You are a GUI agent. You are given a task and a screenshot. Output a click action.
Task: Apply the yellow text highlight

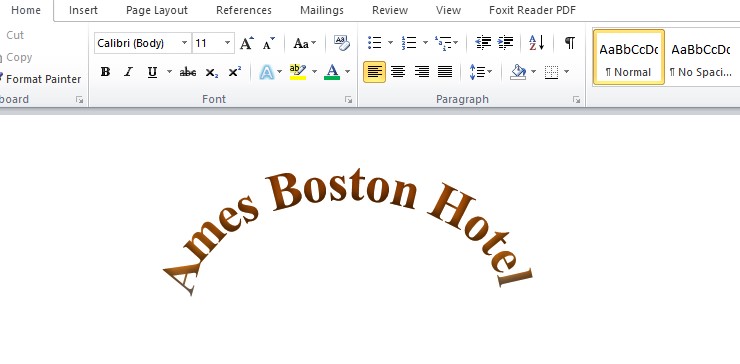298,72
